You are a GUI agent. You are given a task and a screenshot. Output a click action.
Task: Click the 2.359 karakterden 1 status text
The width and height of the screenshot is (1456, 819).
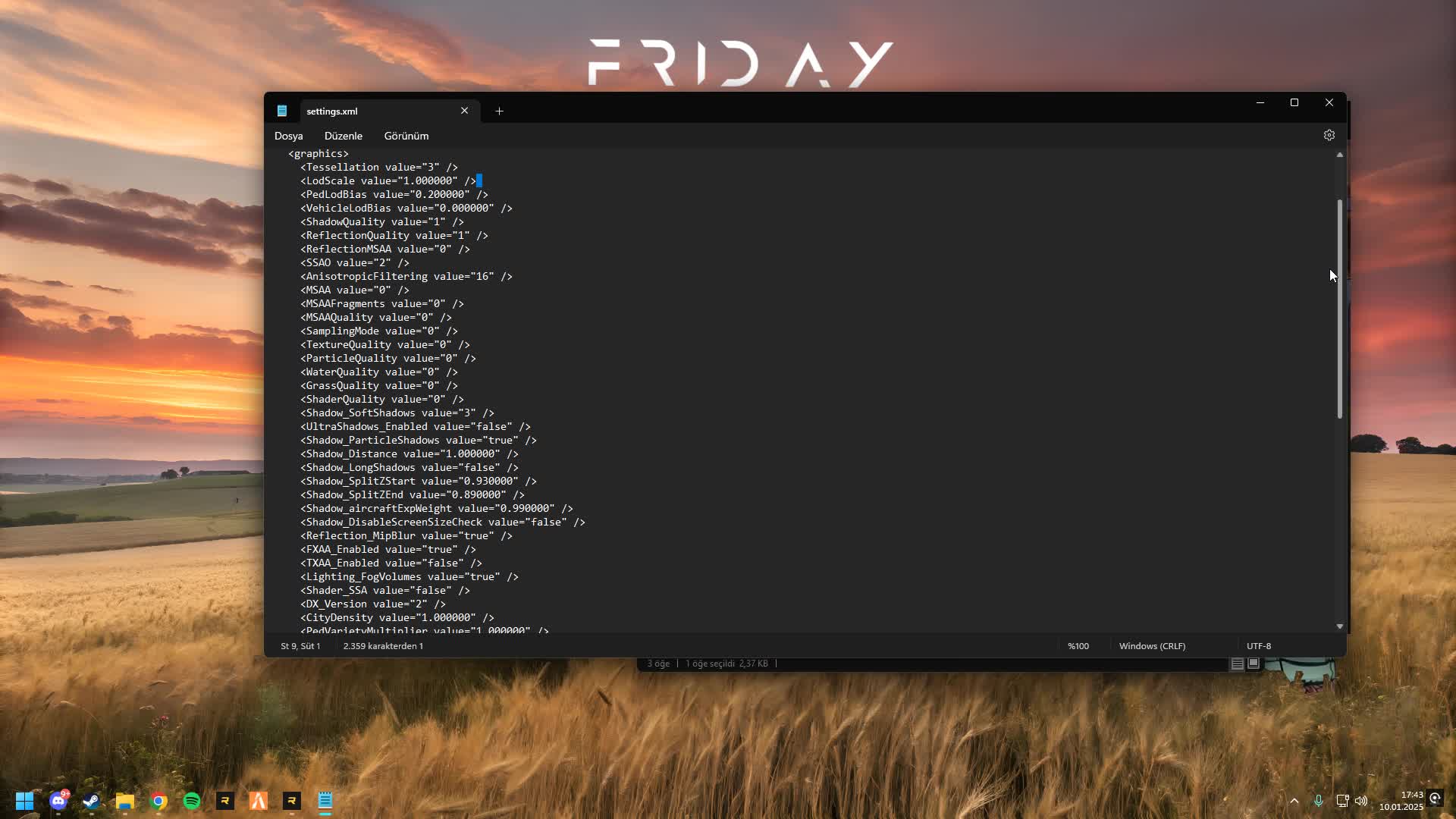pyautogui.click(x=383, y=646)
